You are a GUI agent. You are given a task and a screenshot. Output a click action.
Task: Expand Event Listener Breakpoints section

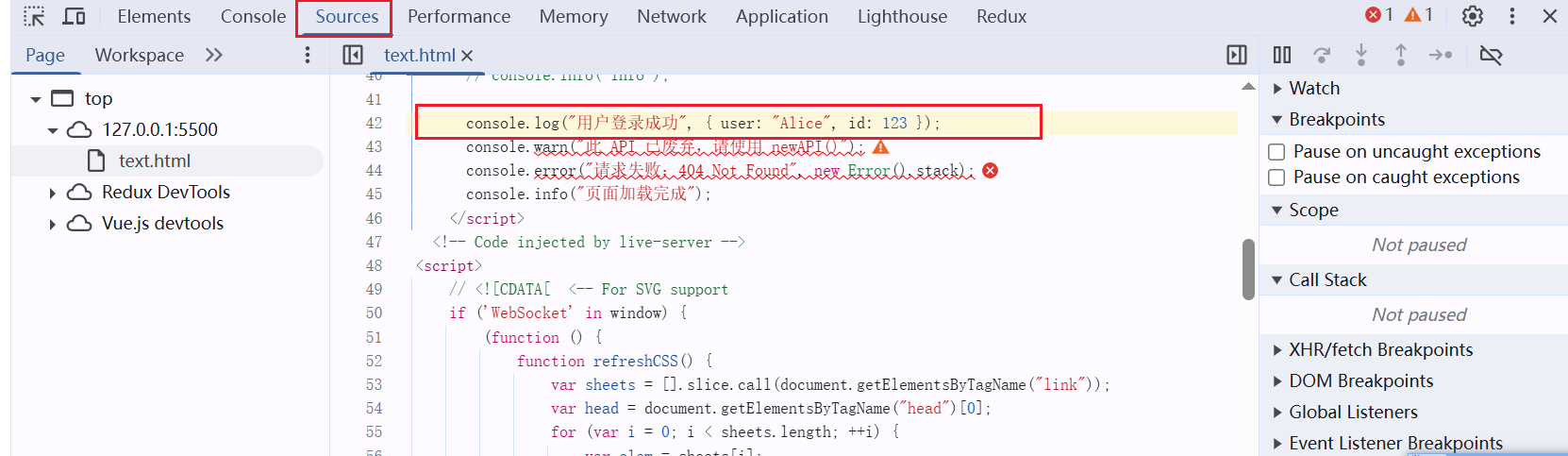(x=1277, y=444)
